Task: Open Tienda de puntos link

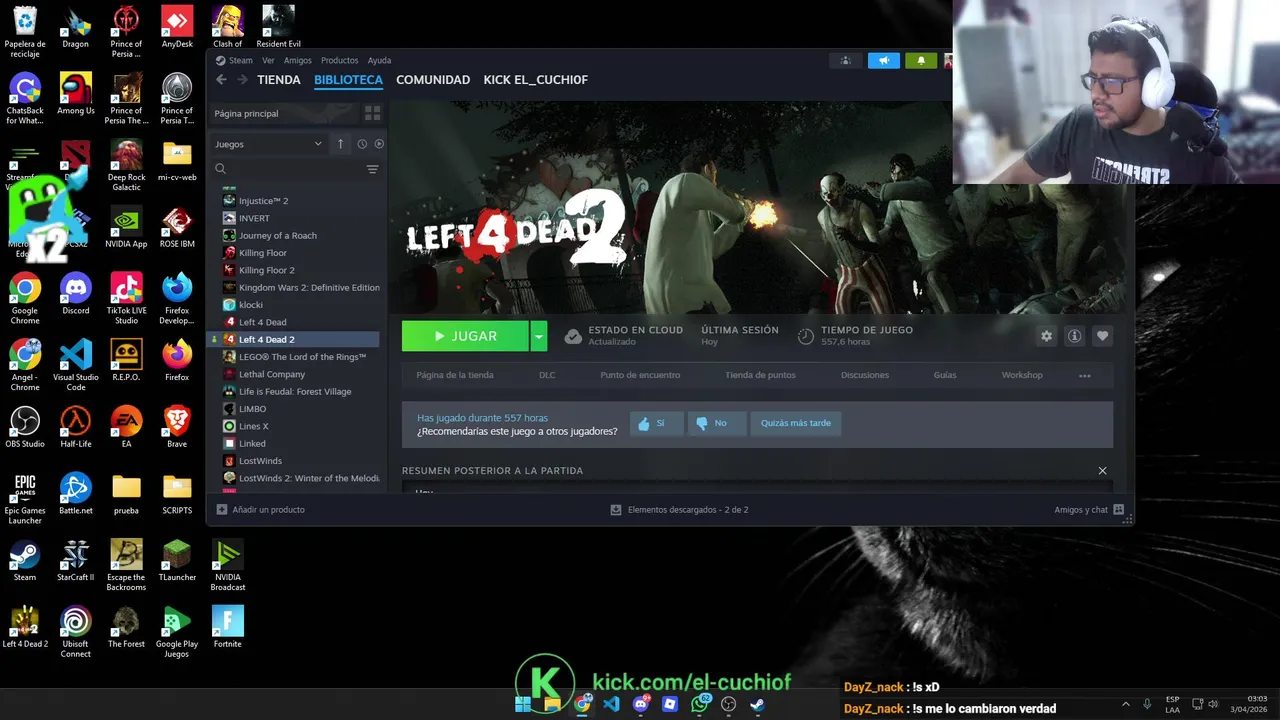Action: 760,375
